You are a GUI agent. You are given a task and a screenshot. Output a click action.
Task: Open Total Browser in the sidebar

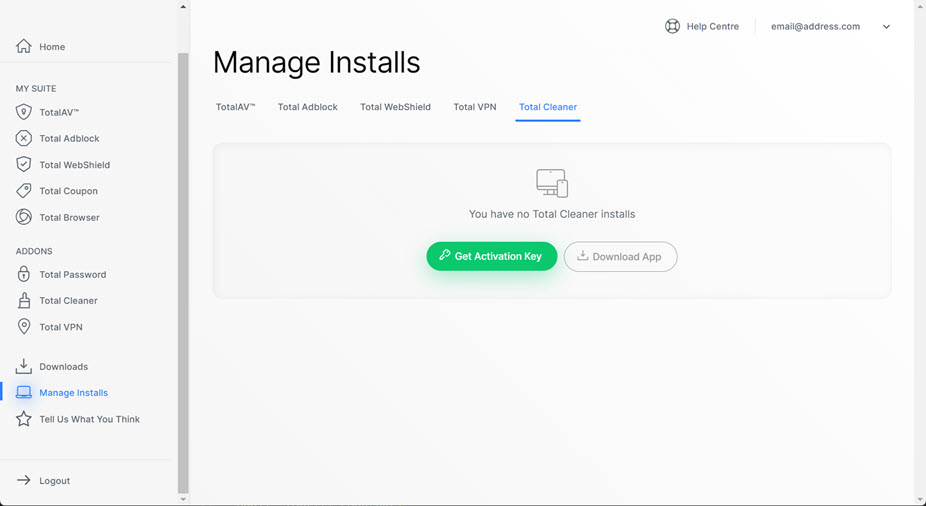[x=69, y=217]
